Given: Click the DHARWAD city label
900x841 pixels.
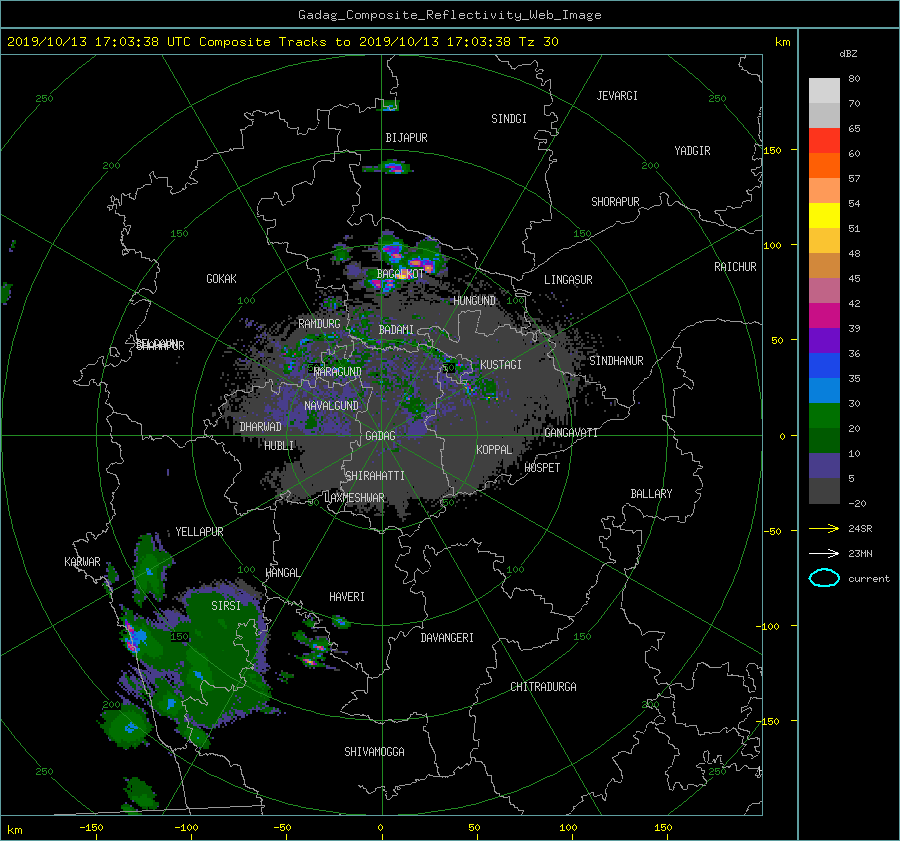Looking at the screenshot, I should click(261, 427).
